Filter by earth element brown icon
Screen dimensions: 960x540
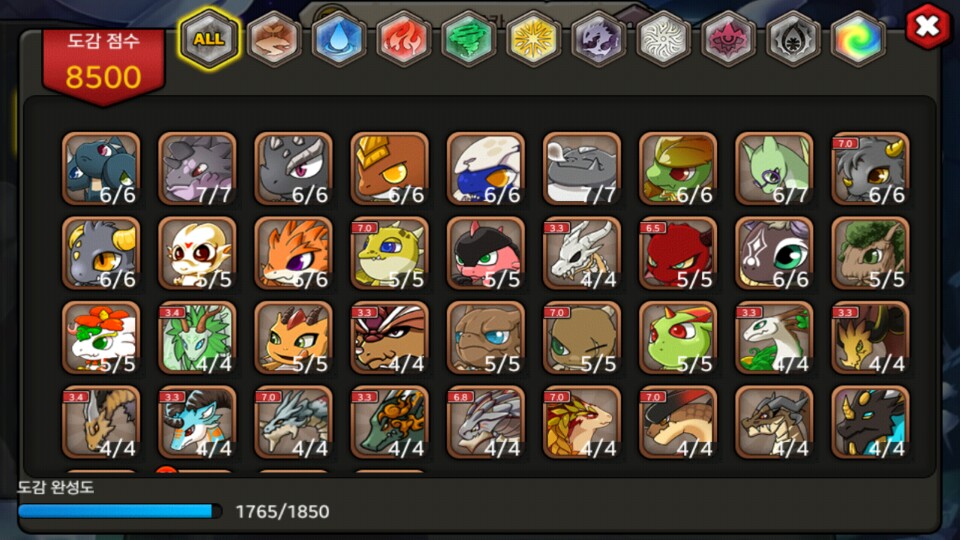click(x=274, y=39)
